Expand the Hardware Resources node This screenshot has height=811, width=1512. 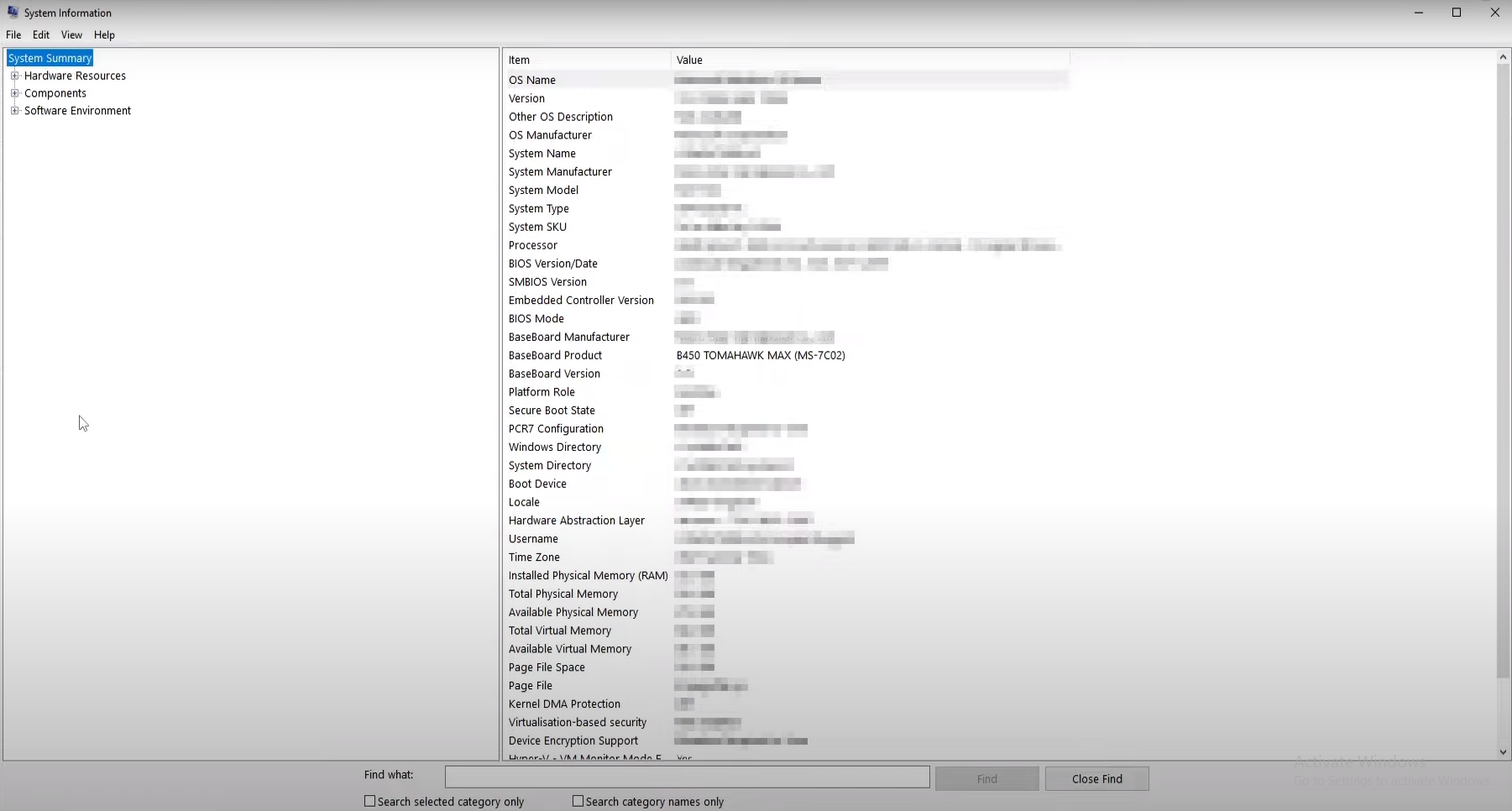point(14,76)
